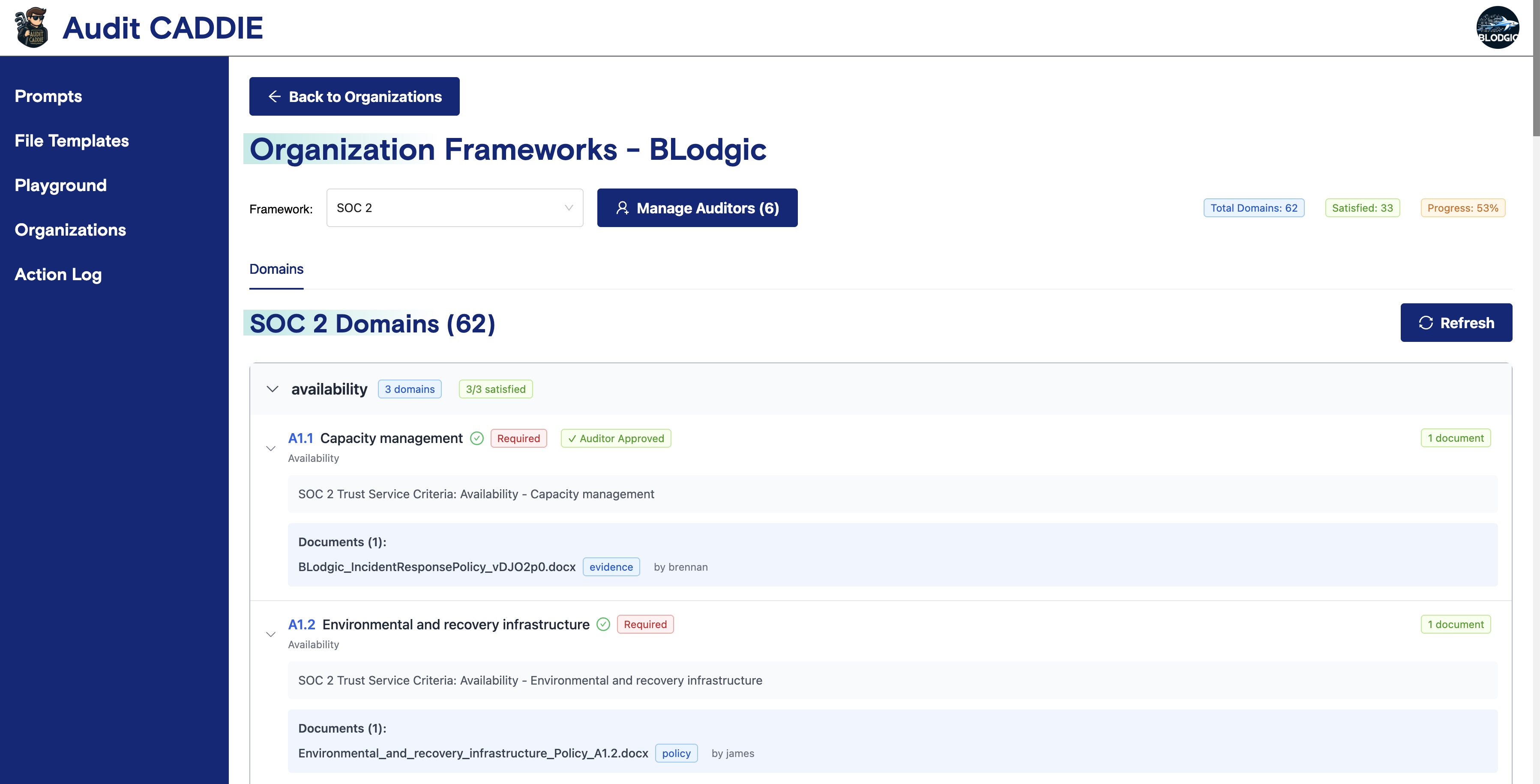
Task: Click the Total Domains: 62 badge
Action: click(1254, 208)
